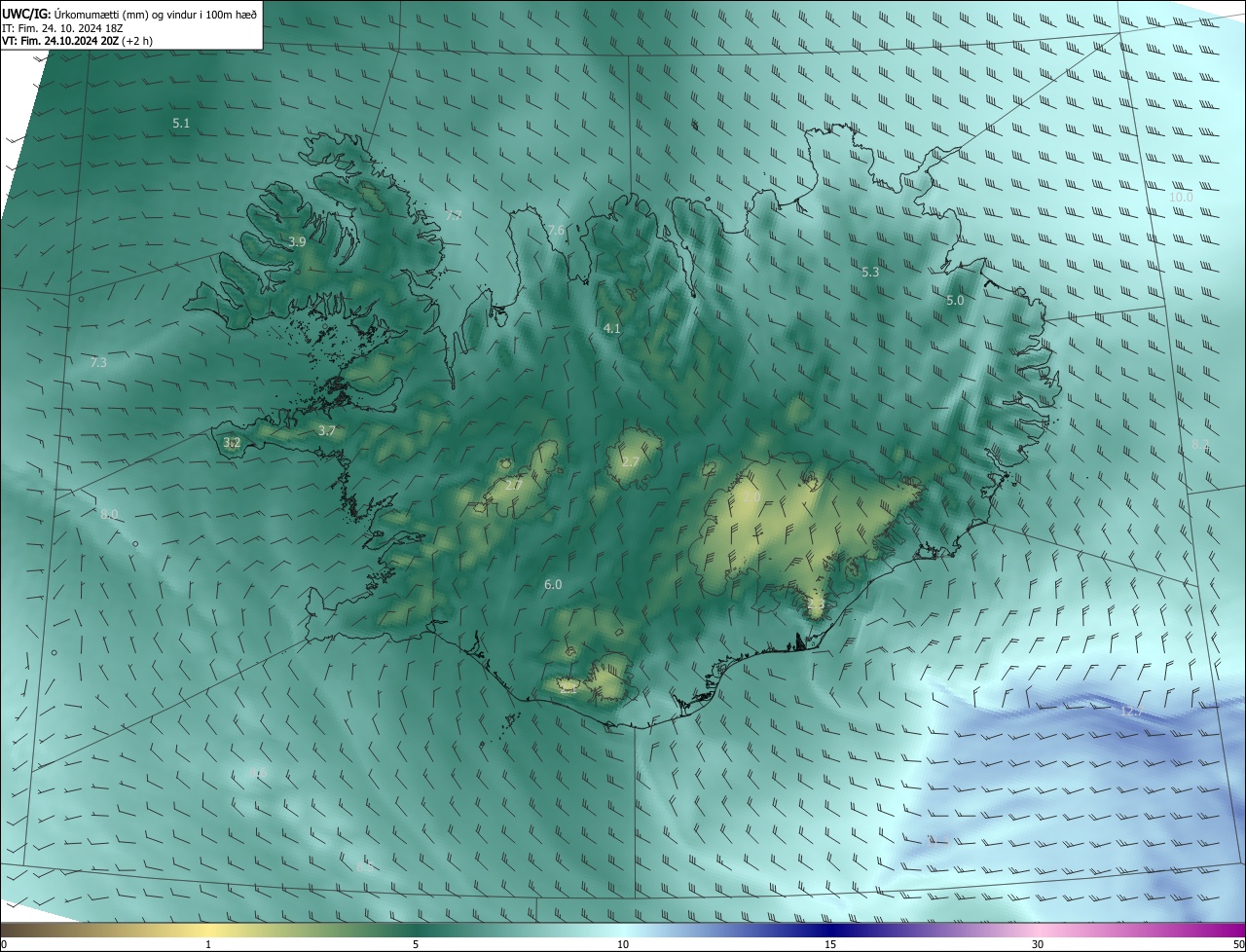Click the 8.0 value label

pyautogui.click(x=109, y=514)
